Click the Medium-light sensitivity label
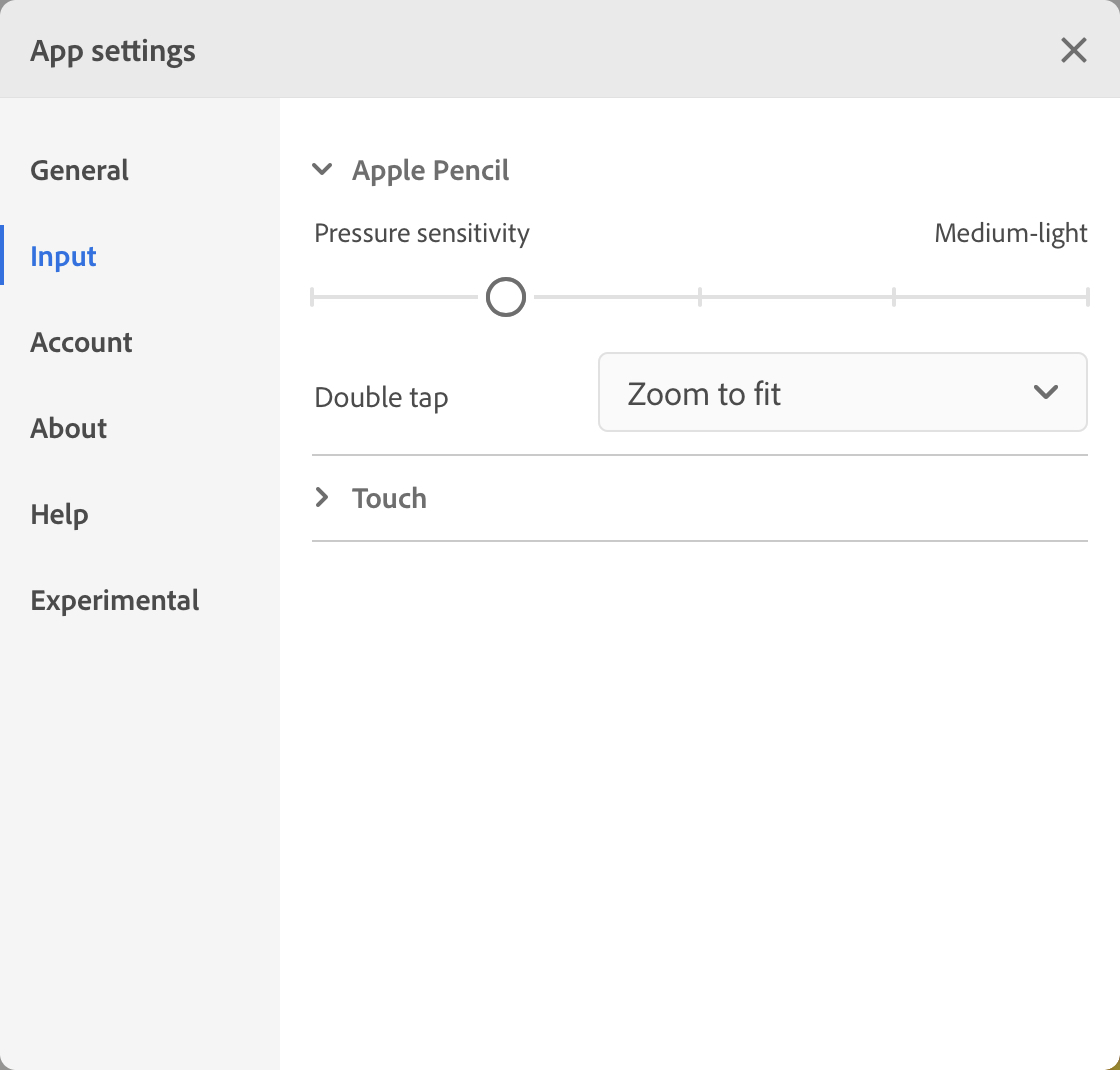 tap(1010, 232)
